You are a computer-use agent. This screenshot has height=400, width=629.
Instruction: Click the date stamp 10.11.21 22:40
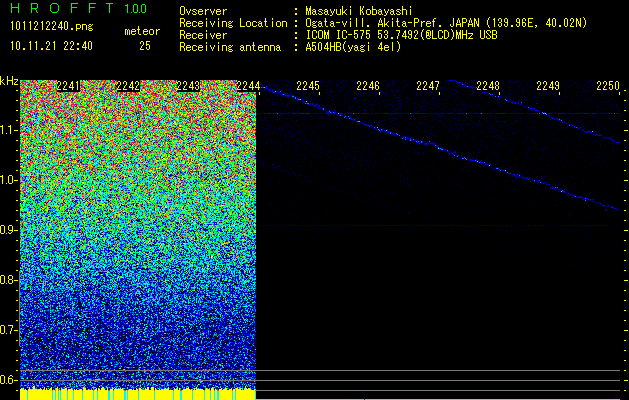51,46
